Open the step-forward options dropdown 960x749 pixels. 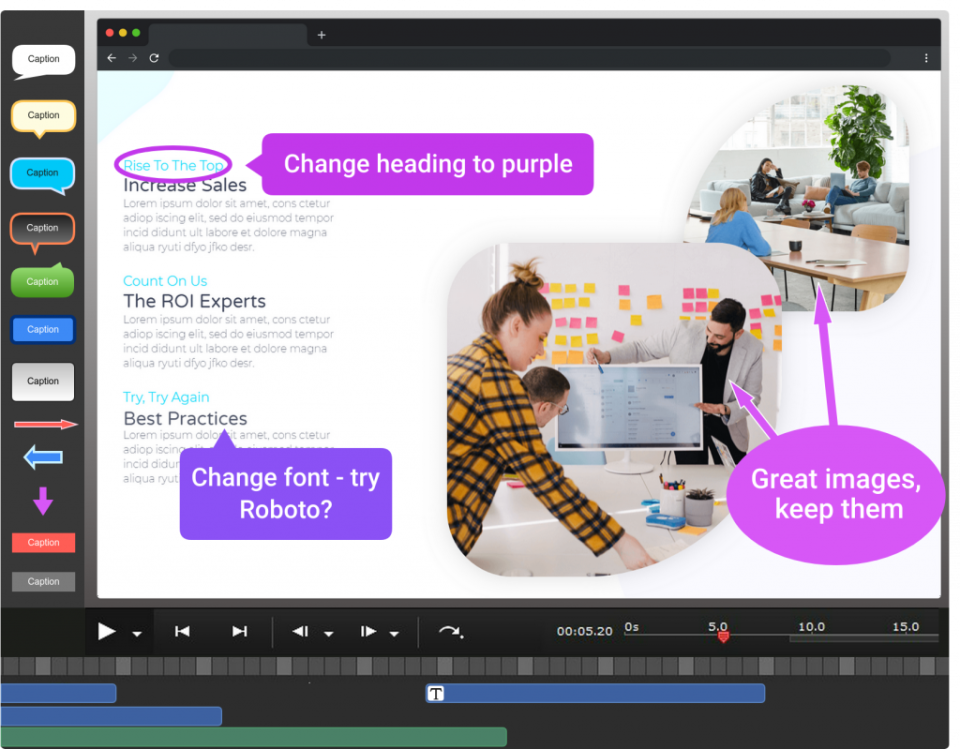pos(394,632)
